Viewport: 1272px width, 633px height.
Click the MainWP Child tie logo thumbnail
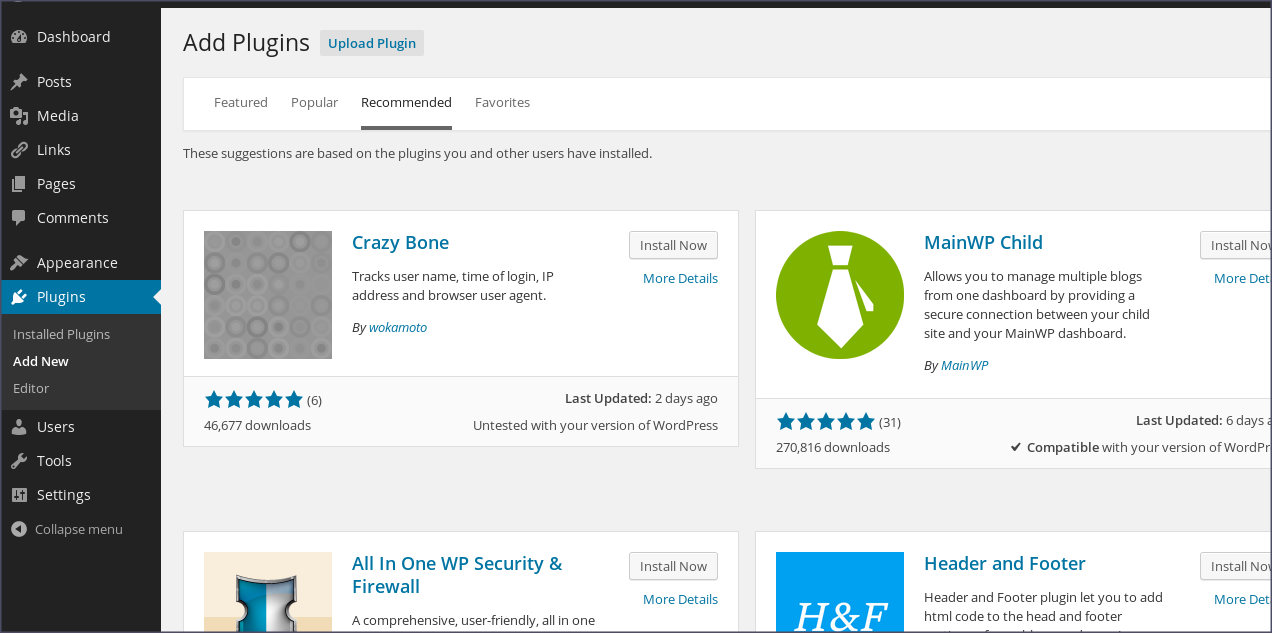click(x=840, y=295)
